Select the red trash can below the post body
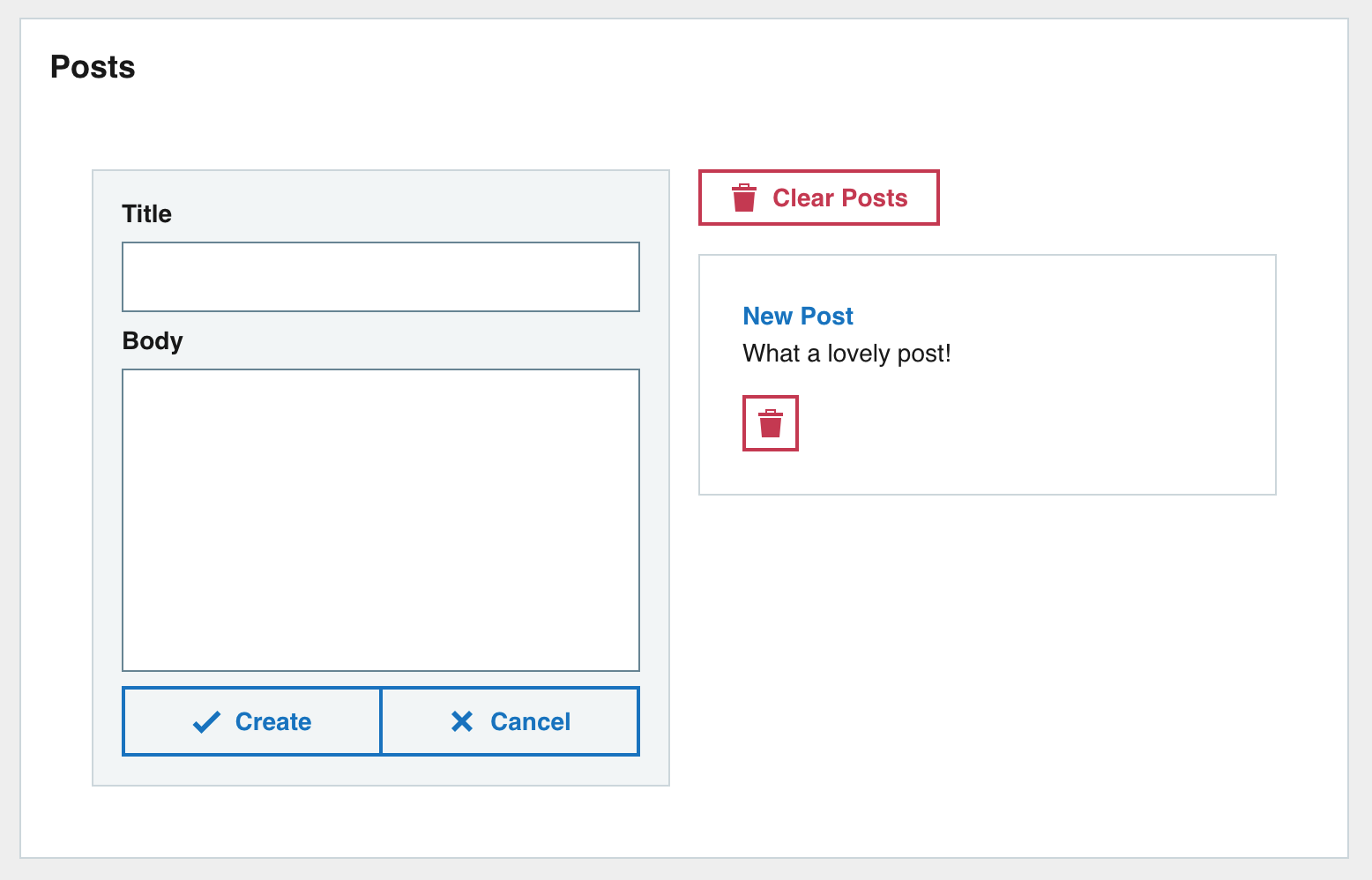 pyautogui.click(x=769, y=422)
